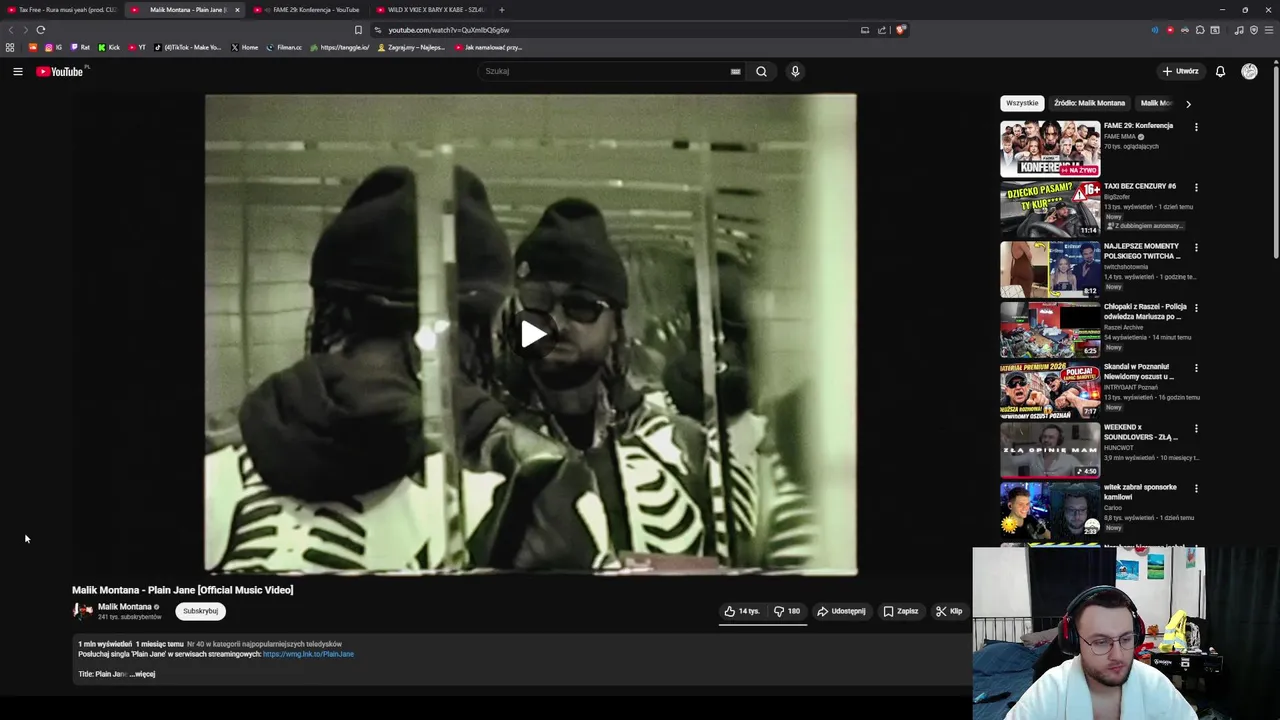Screen dimensions: 1280x720
Task: Select the Źródło: Malik Montana chip
Action: [1089, 103]
